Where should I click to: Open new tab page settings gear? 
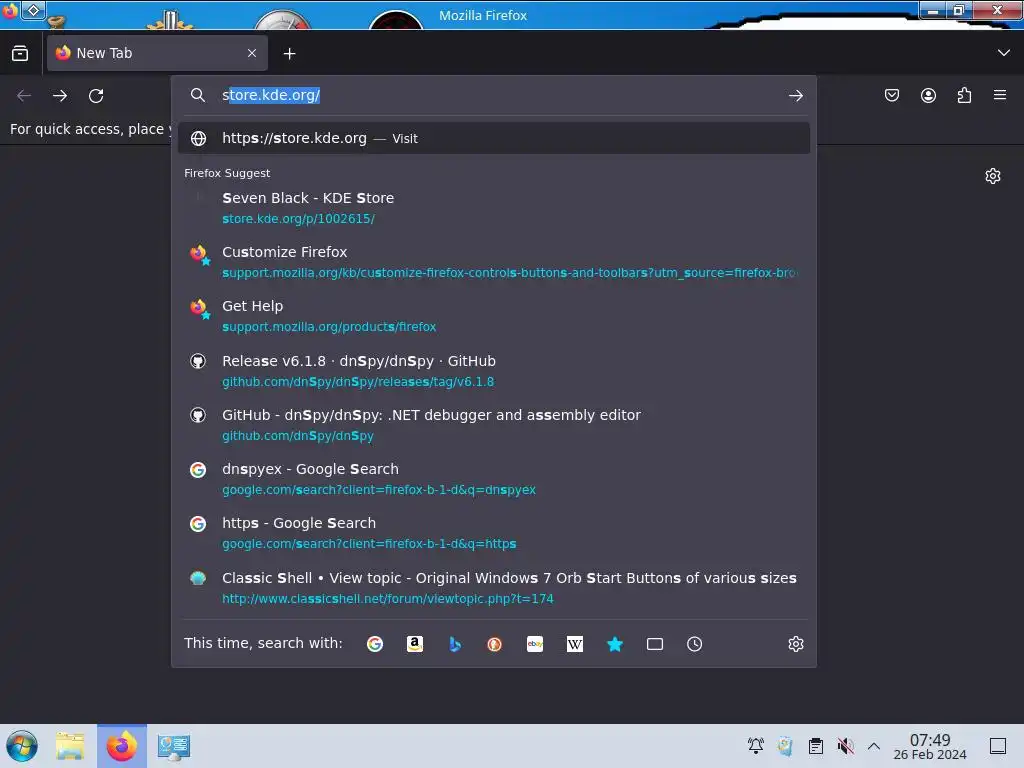point(993,176)
